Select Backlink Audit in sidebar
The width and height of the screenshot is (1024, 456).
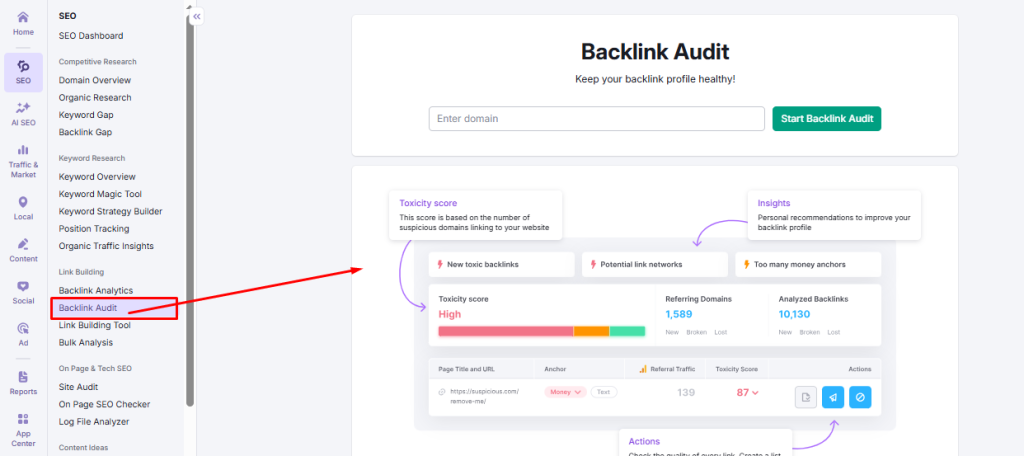coord(114,308)
